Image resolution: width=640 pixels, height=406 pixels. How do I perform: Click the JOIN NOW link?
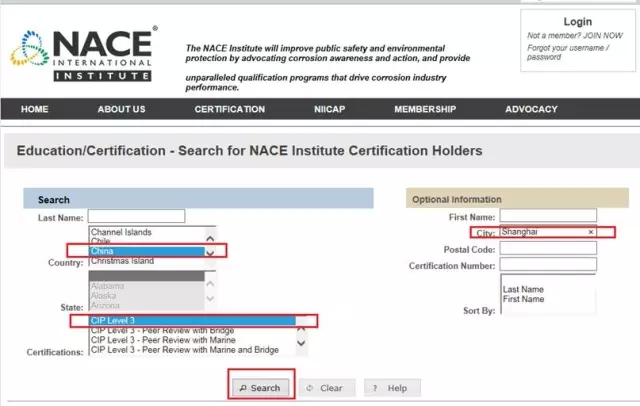click(x=605, y=36)
